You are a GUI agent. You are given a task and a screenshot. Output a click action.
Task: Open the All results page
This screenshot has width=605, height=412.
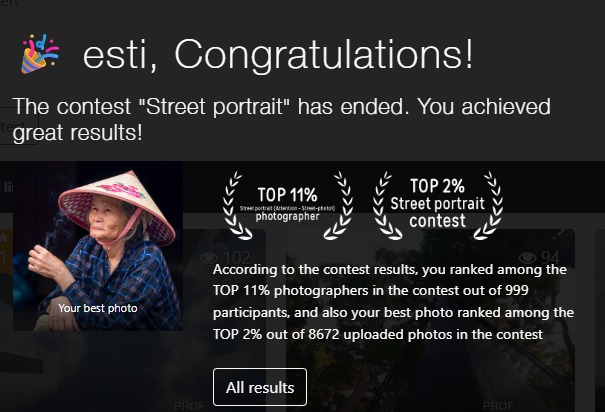coord(260,387)
